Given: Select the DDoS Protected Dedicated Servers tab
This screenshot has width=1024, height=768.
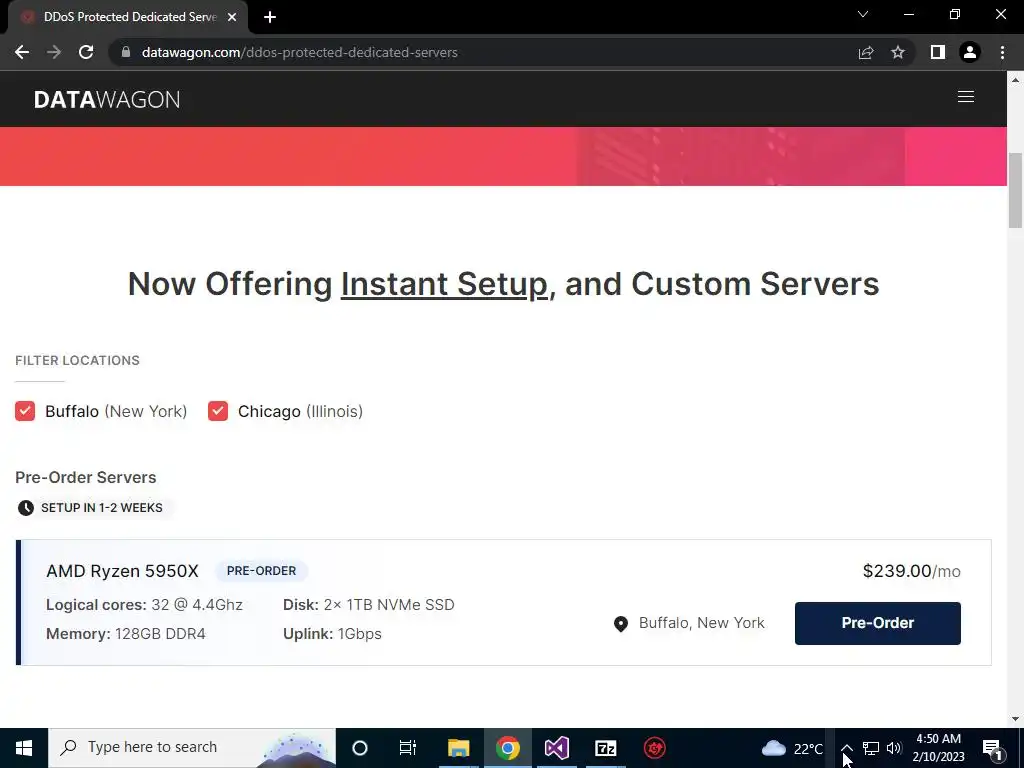Looking at the screenshot, I should pyautogui.click(x=127, y=17).
